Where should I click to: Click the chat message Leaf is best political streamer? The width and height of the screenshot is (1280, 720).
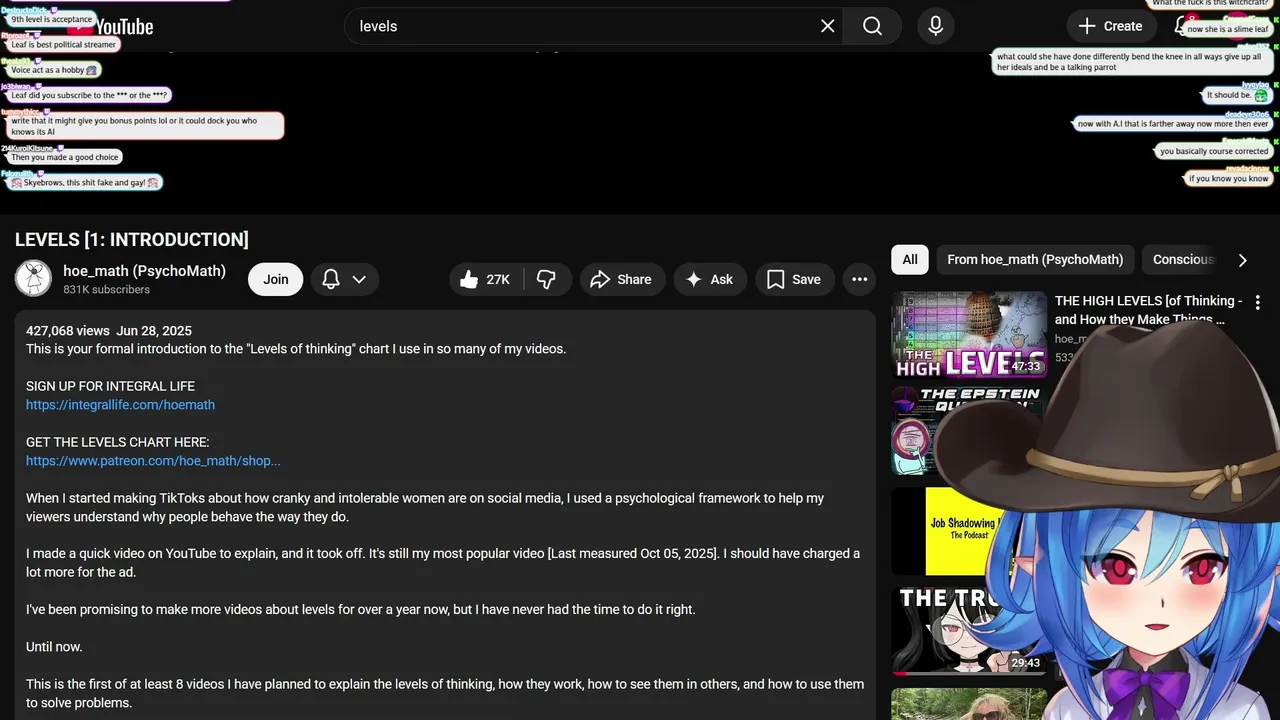click(x=63, y=45)
